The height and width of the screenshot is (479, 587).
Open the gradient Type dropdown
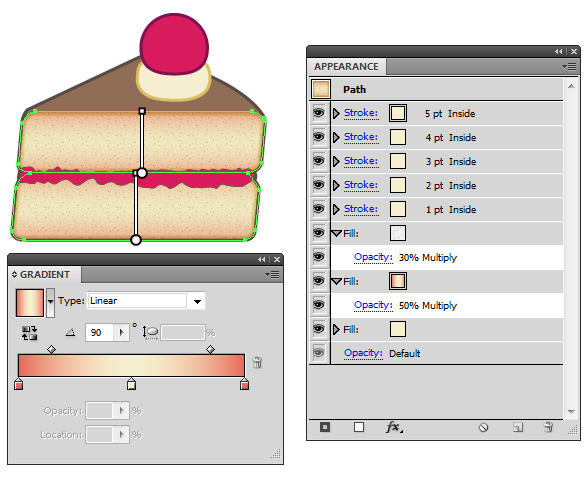click(197, 301)
